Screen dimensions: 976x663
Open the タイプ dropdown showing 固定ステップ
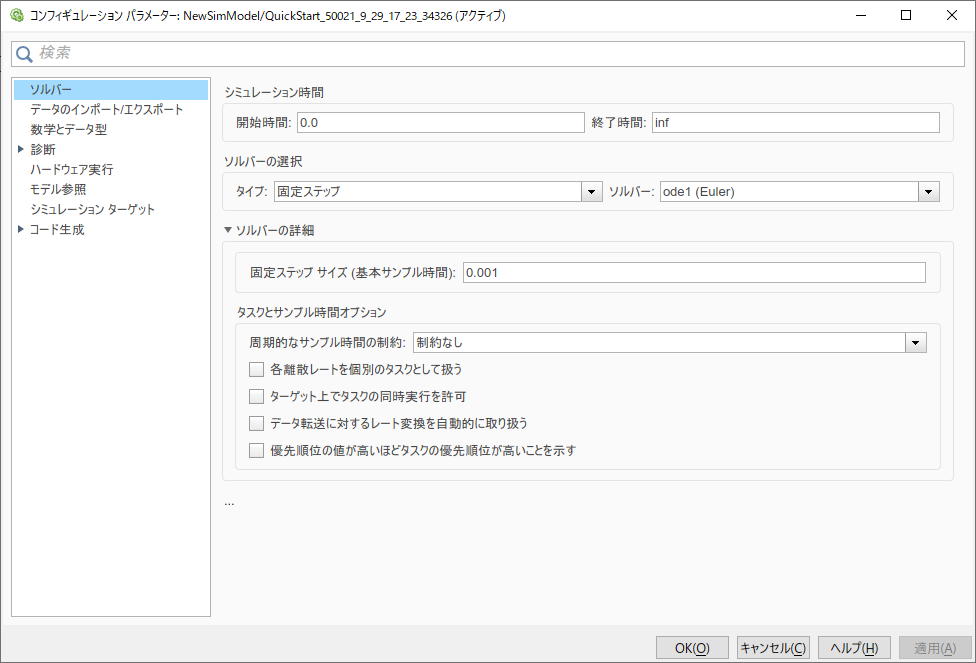coord(590,191)
